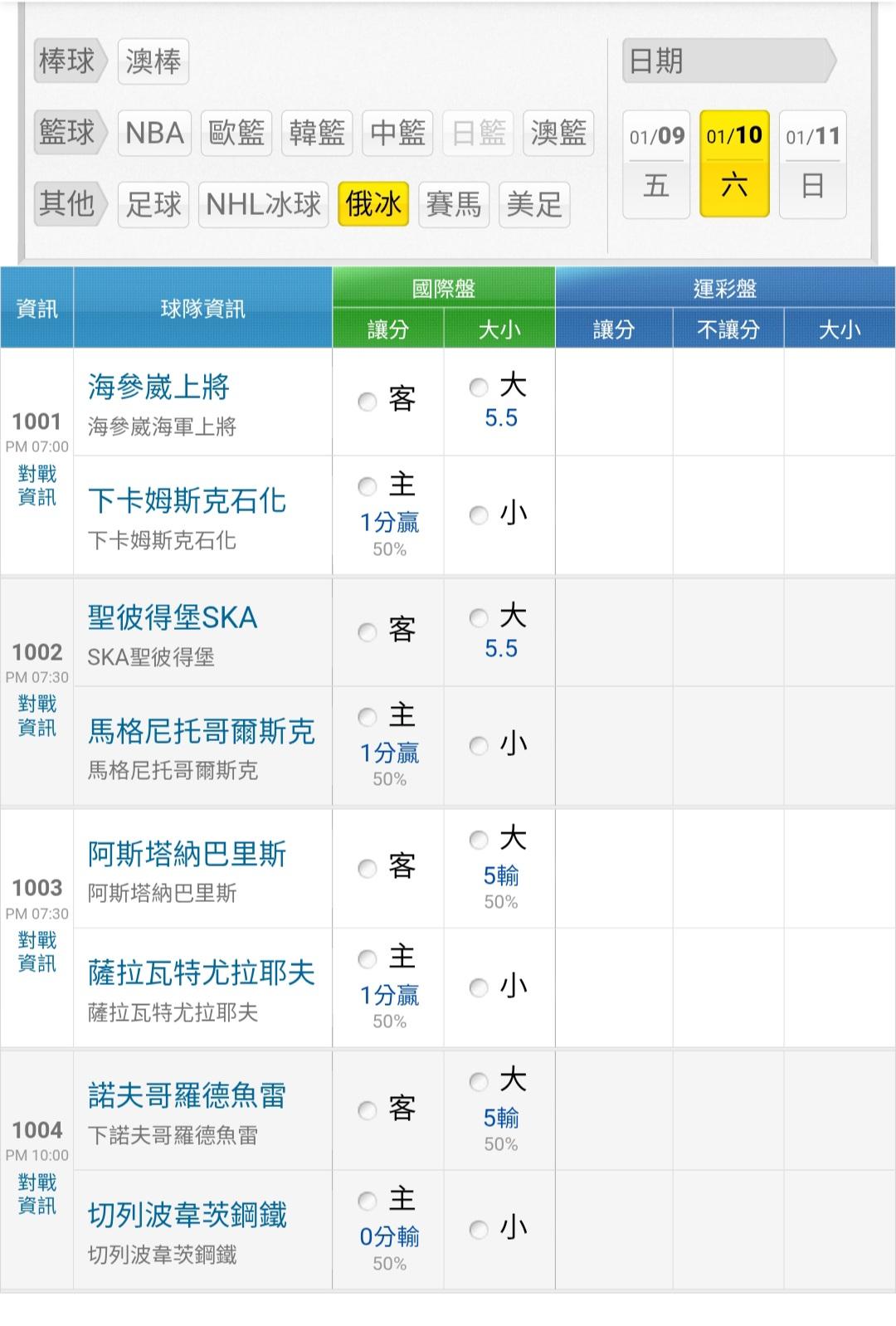Switch to the NBA league tab
Image resolution: width=896 pixels, height=1326 pixels.
[x=155, y=133]
